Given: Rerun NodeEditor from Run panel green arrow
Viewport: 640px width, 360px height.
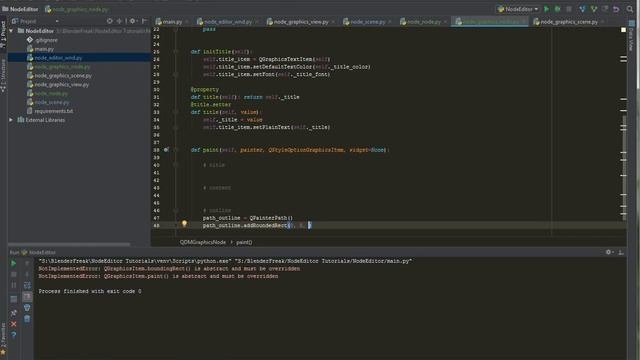Looking at the screenshot, I should (13, 263).
